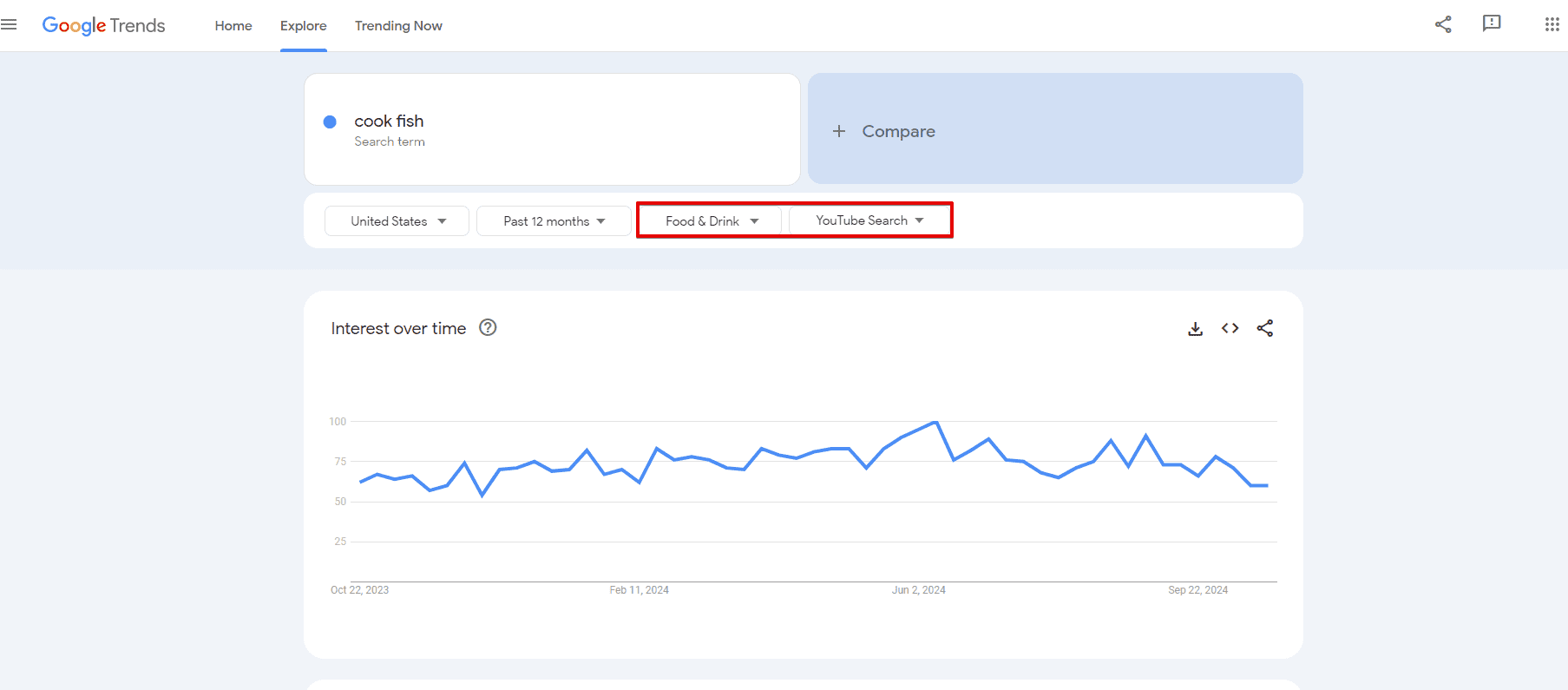Download the Interest over time CSV

click(x=1195, y=328)
